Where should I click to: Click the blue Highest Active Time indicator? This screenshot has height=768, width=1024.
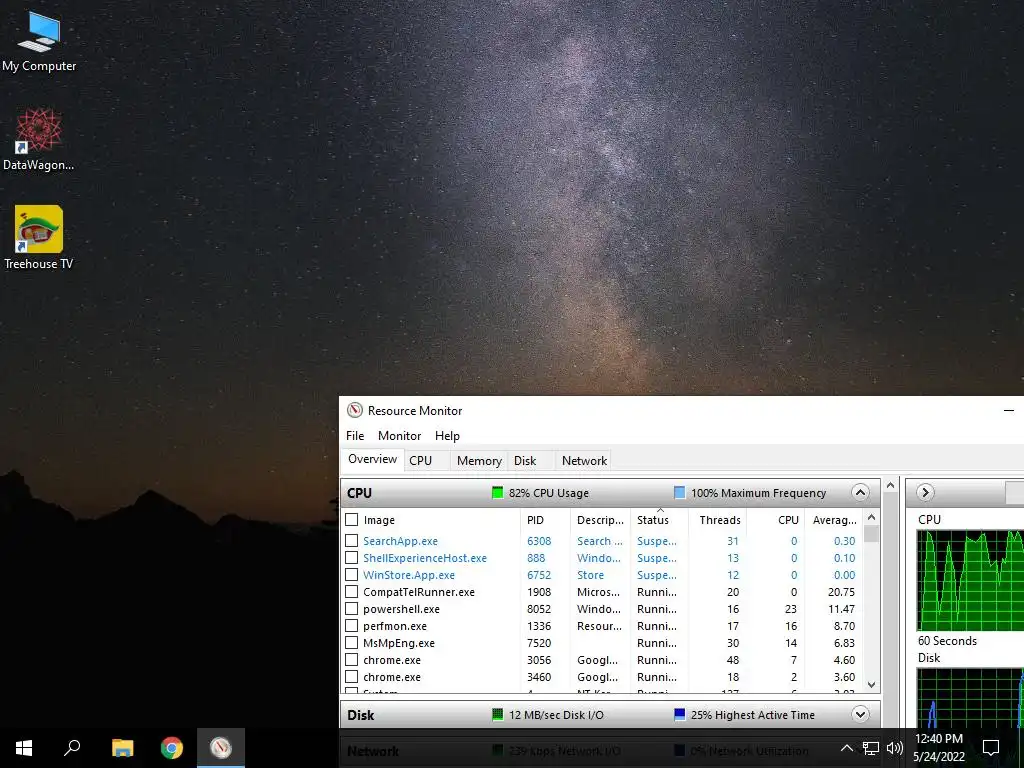679,715
